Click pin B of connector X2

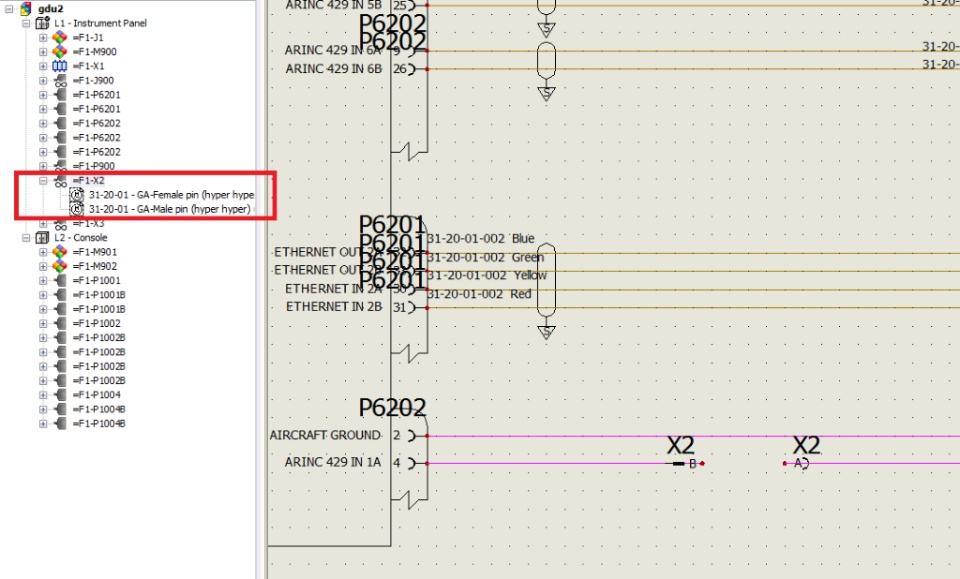(692, 463)
